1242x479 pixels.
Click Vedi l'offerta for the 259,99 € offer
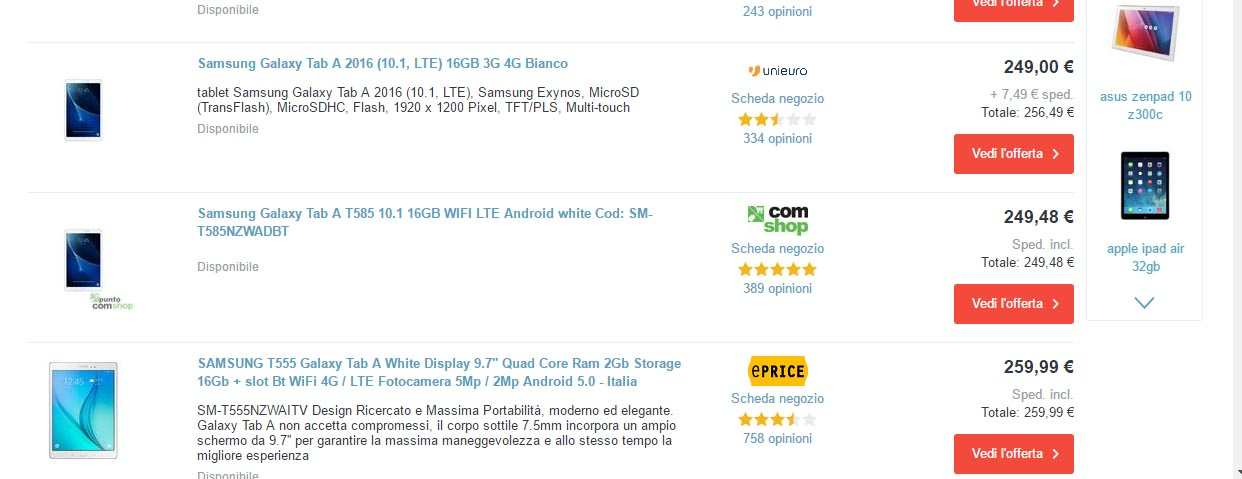pos(1014,454)
